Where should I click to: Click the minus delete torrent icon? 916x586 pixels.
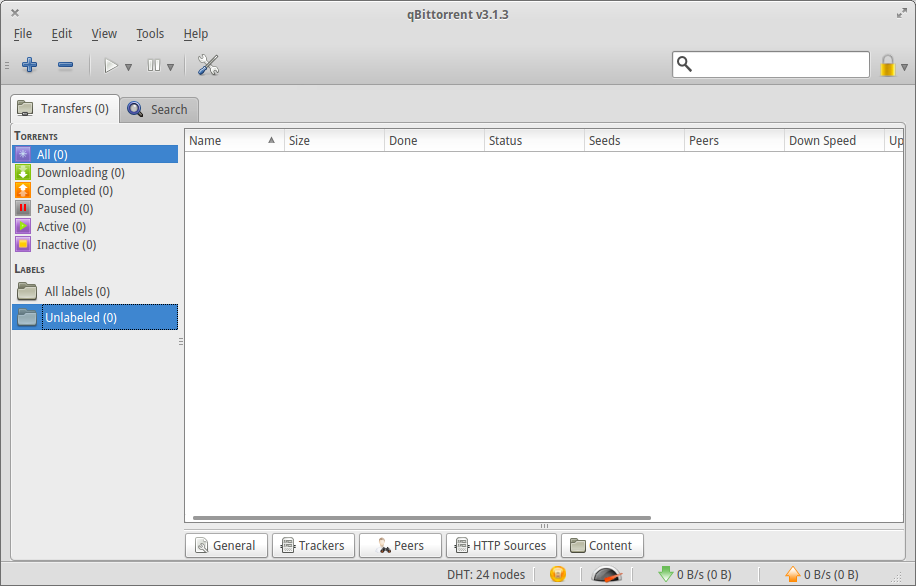pos(65,65)
